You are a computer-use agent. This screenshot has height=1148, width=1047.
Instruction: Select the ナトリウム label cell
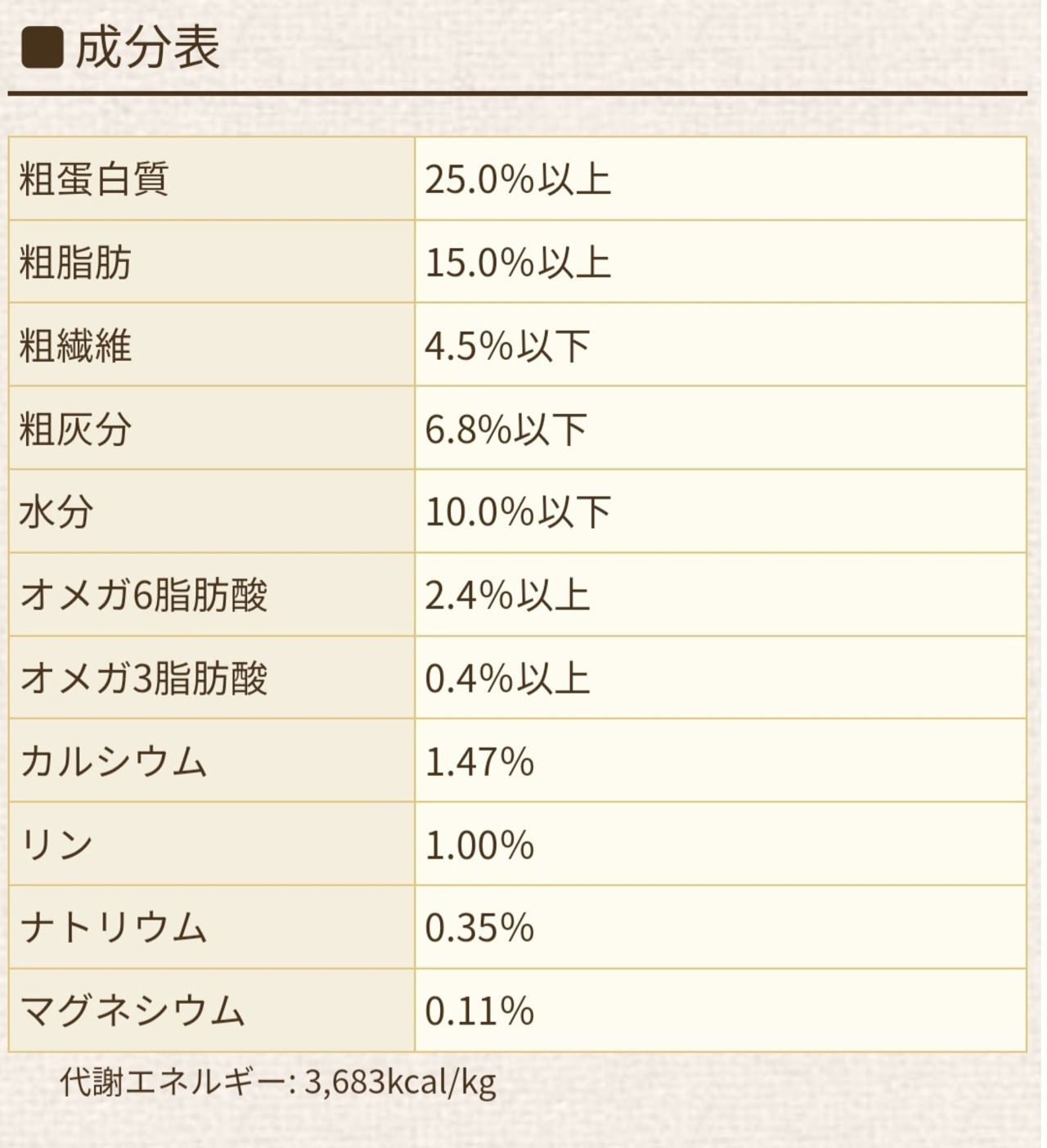(x=114, y=928)
